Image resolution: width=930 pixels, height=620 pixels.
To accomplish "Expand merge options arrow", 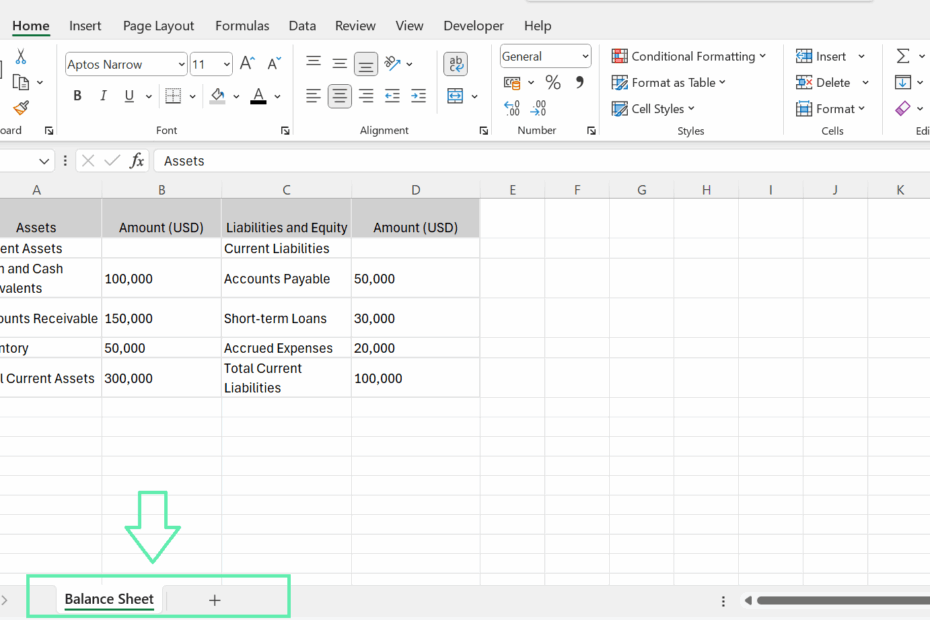I will [x=474, y=96].
